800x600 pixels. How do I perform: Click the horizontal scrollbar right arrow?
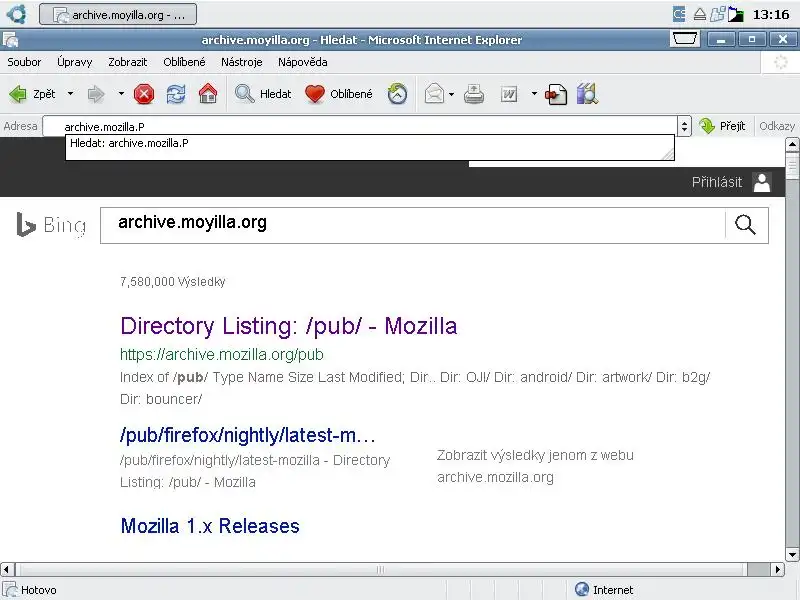coord(778,569)
